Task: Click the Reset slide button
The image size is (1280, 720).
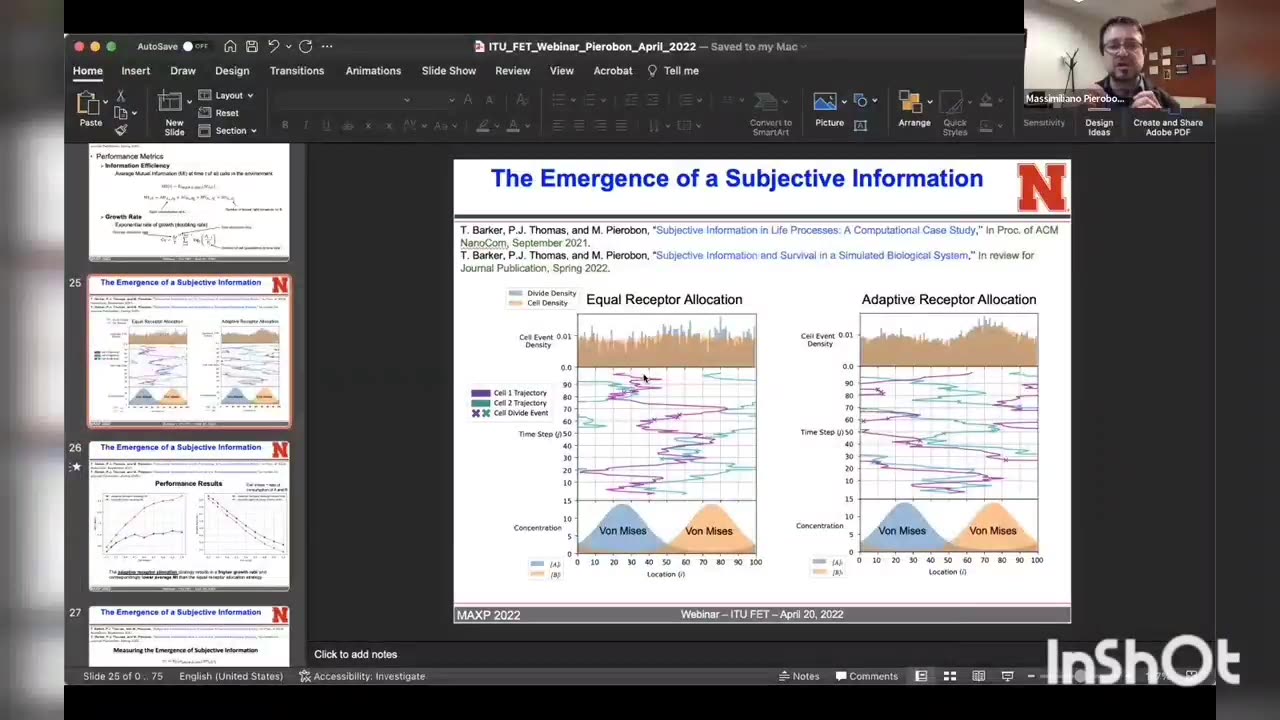Action: (219, 113)
